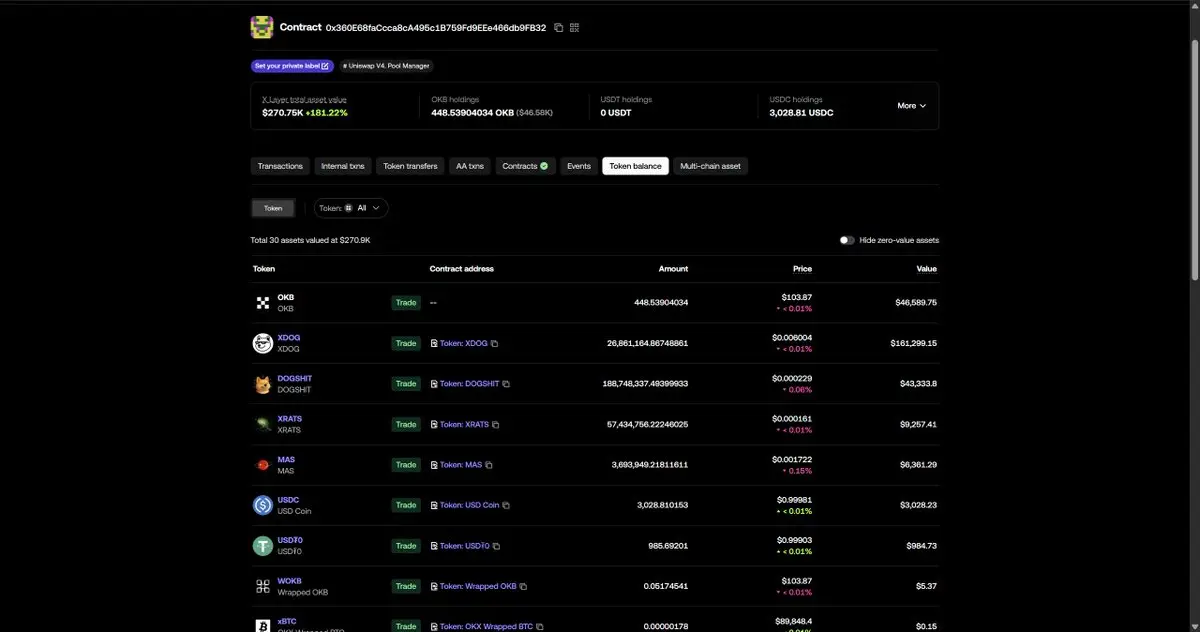The image size is (1200, 632).
Task: Open the Token: XDOG contract link
Action: pyautogui.click(x=464, y=343)
